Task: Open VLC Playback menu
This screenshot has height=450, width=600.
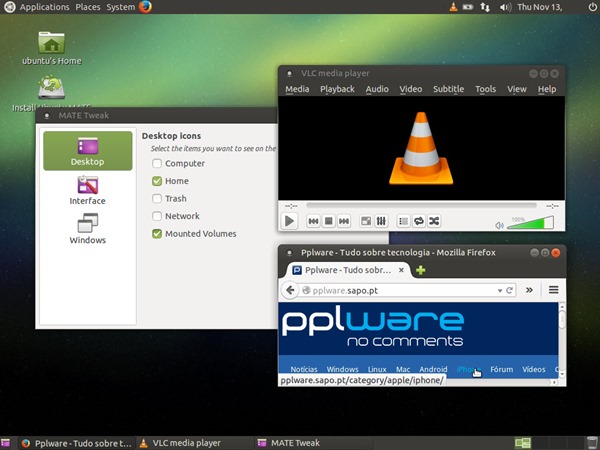Action: click(x=337, y=89)
